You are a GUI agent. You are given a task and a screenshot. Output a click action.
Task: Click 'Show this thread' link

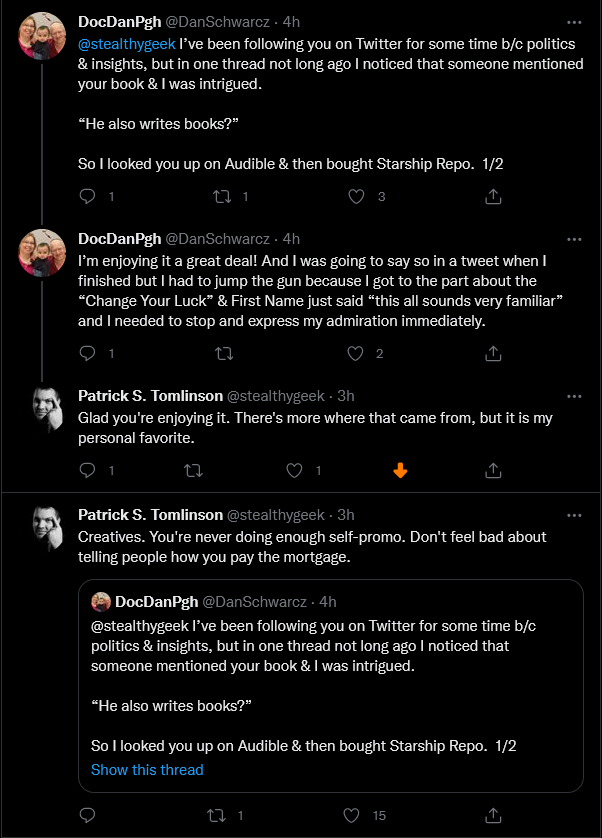(x=147, y=770)
